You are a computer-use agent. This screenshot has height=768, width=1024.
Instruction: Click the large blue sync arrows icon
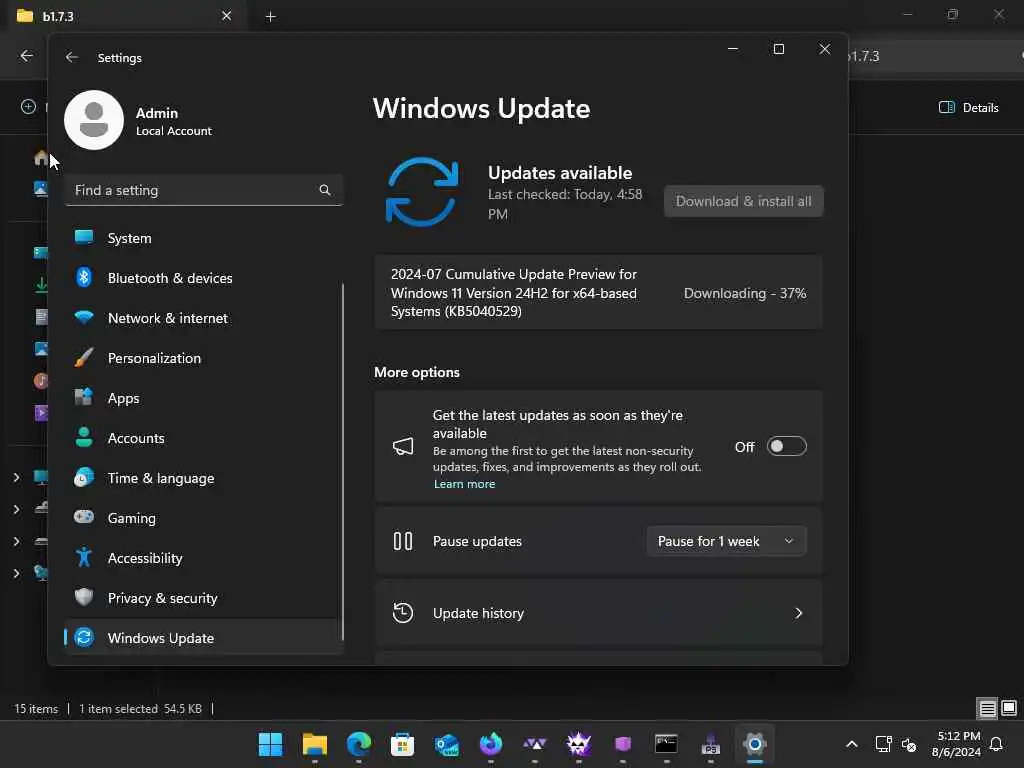[x=422, y=192]
